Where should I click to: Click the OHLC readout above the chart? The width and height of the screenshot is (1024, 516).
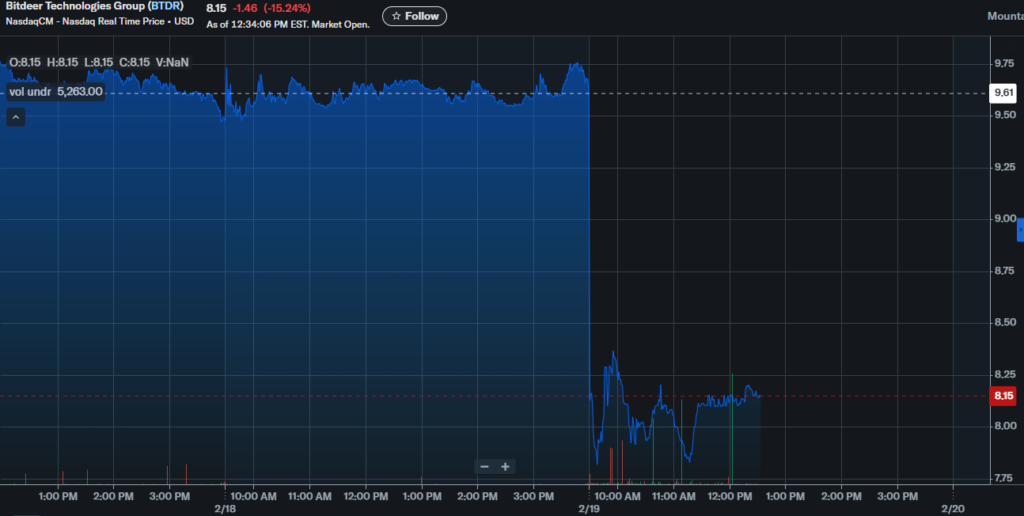pyautogui.click(x=98, y=62)
